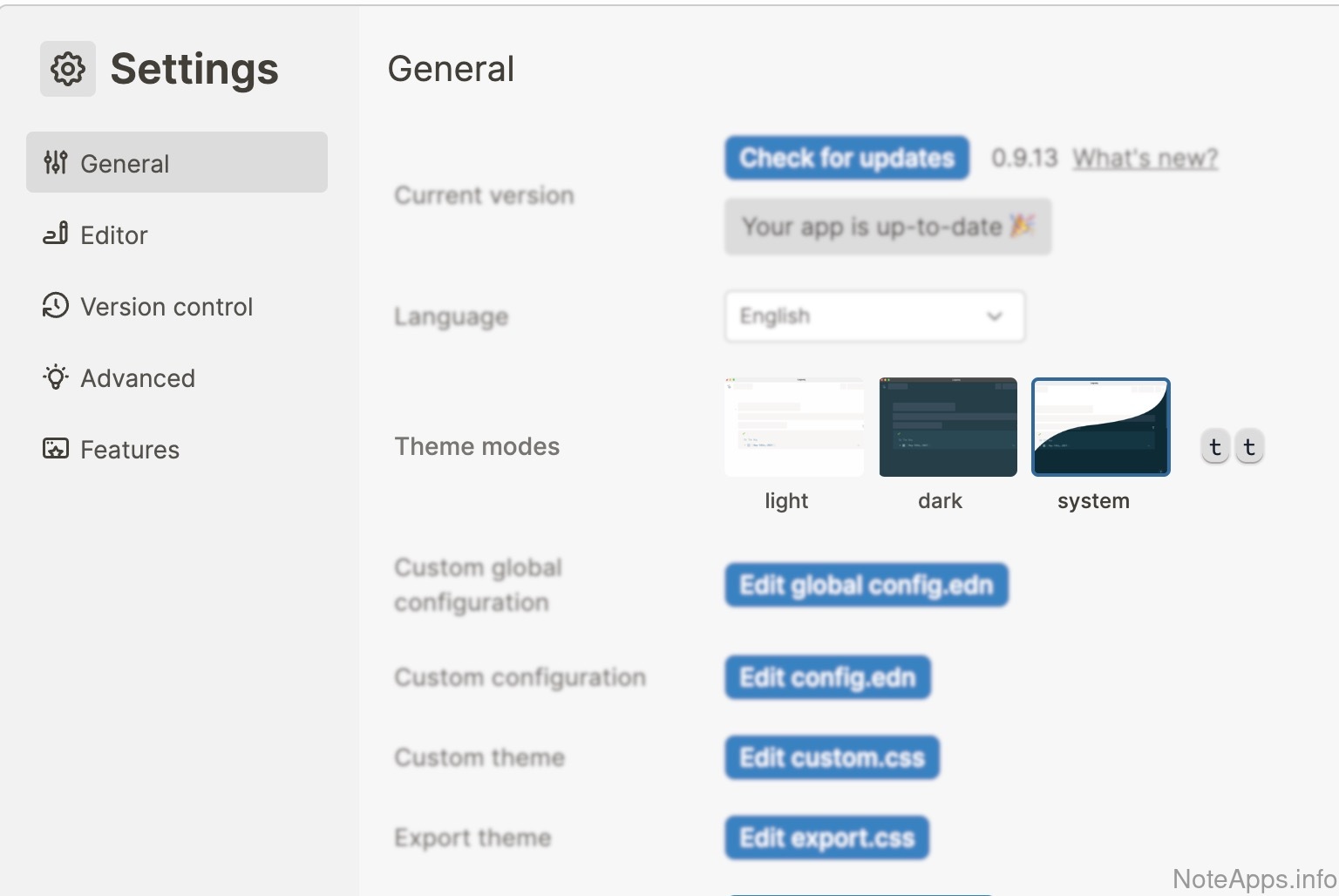Click the first 't' shortcut key badge
1339x896 pixels.
pos(1215,447)
